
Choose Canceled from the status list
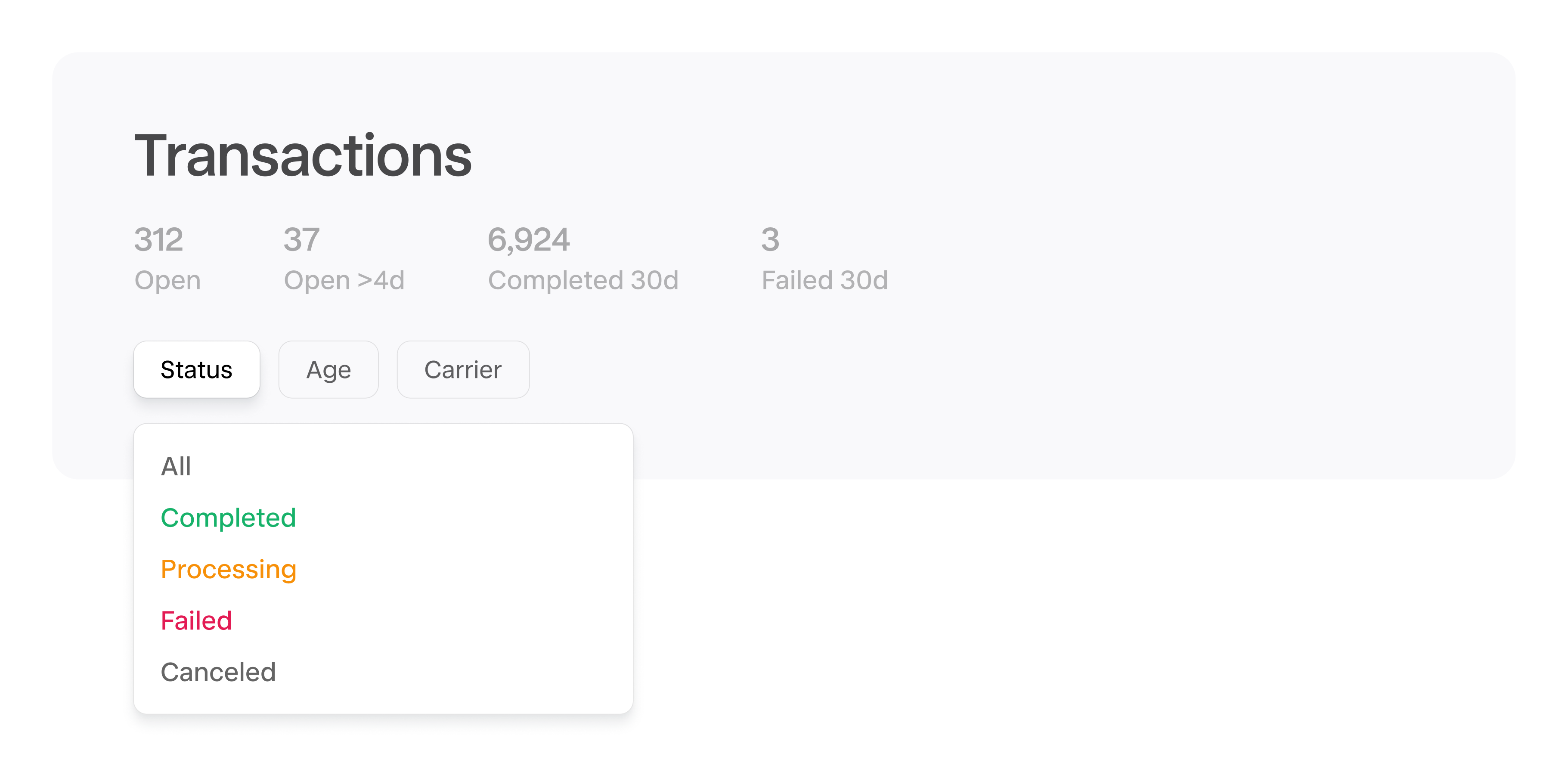pyautogui.click(x=384, y=672)
